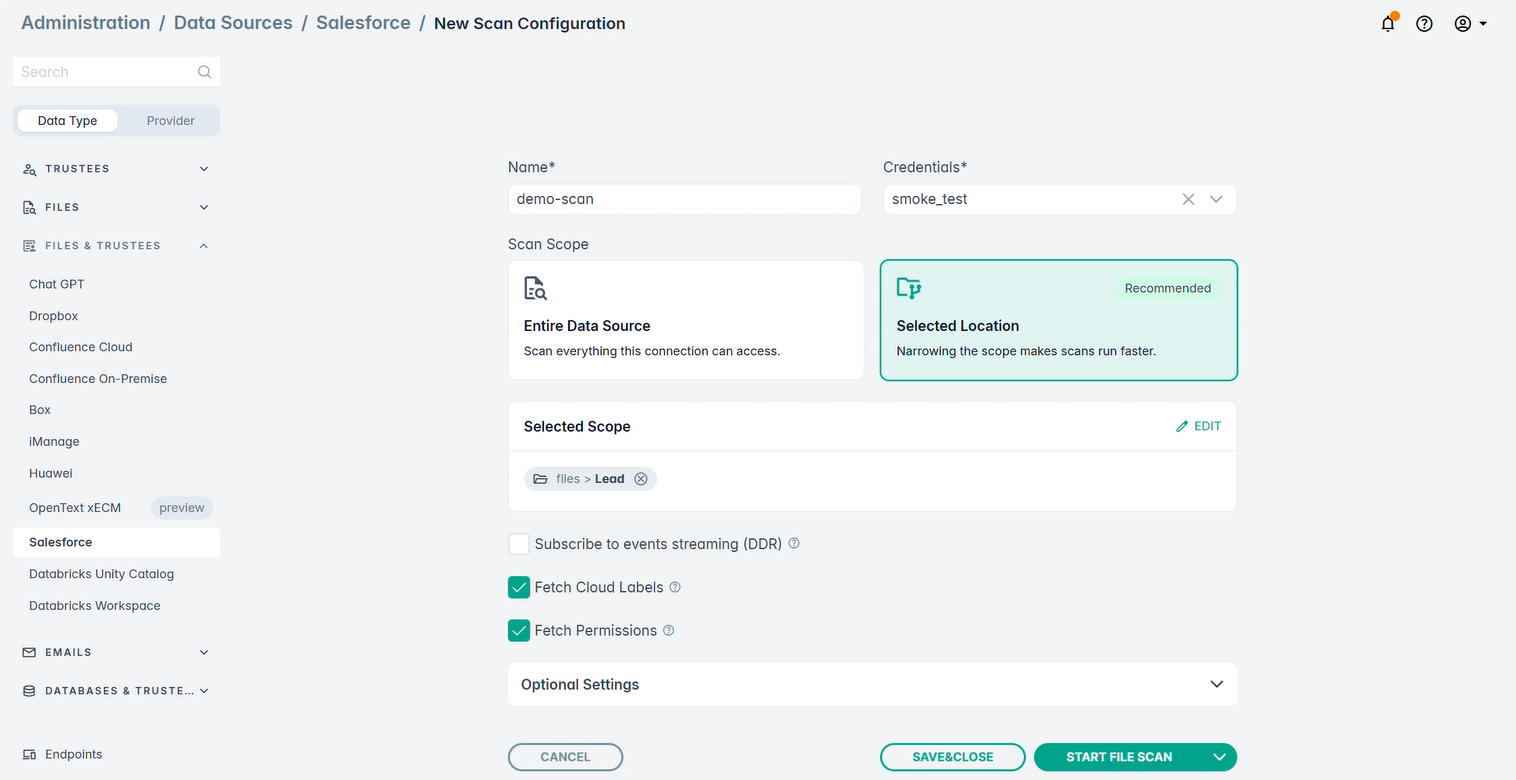The image size is (1516, 780).
Task: Click the Emails envelope icon
Action: 29,652
